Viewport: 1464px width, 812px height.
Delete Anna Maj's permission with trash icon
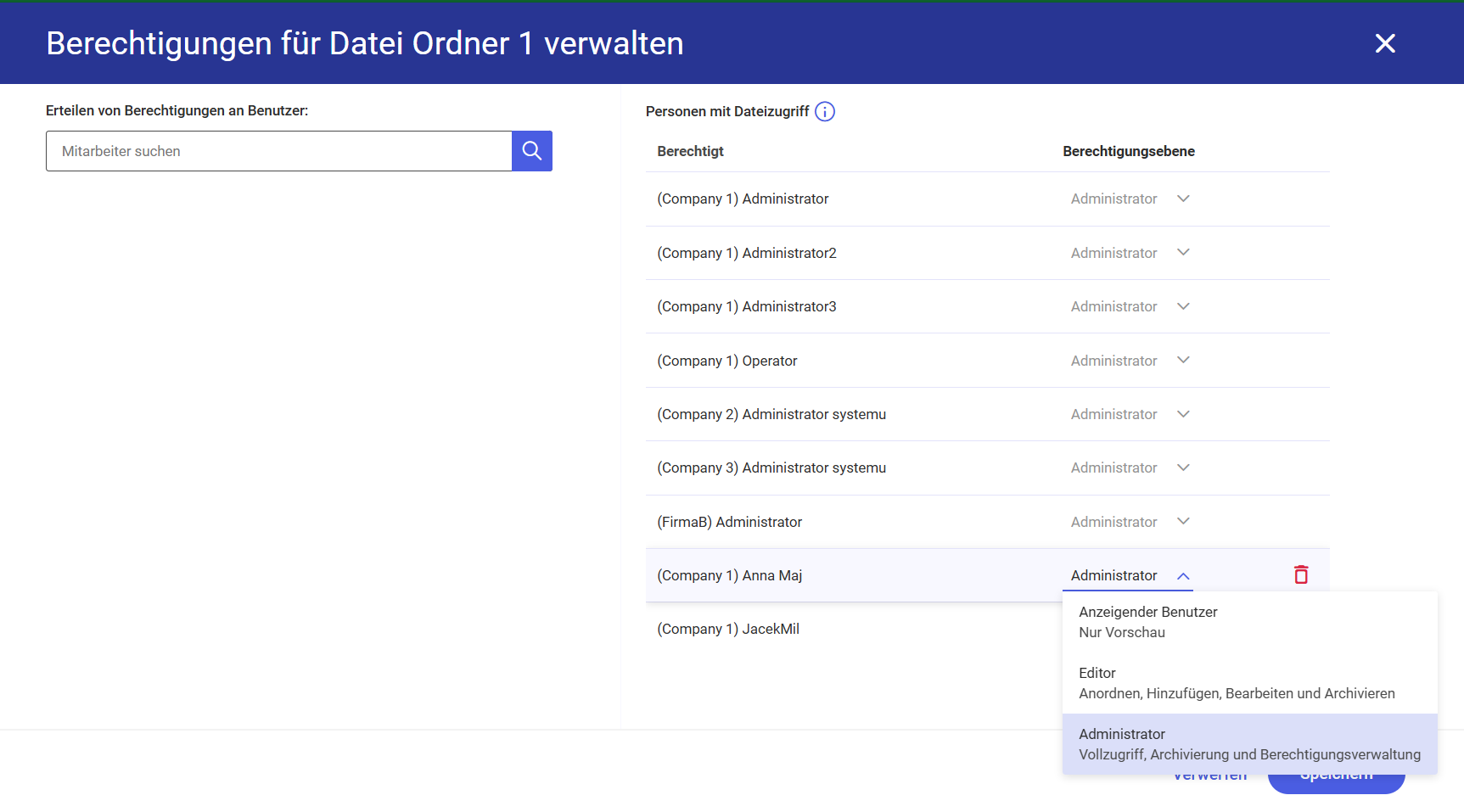click(x=1301, y=575)
